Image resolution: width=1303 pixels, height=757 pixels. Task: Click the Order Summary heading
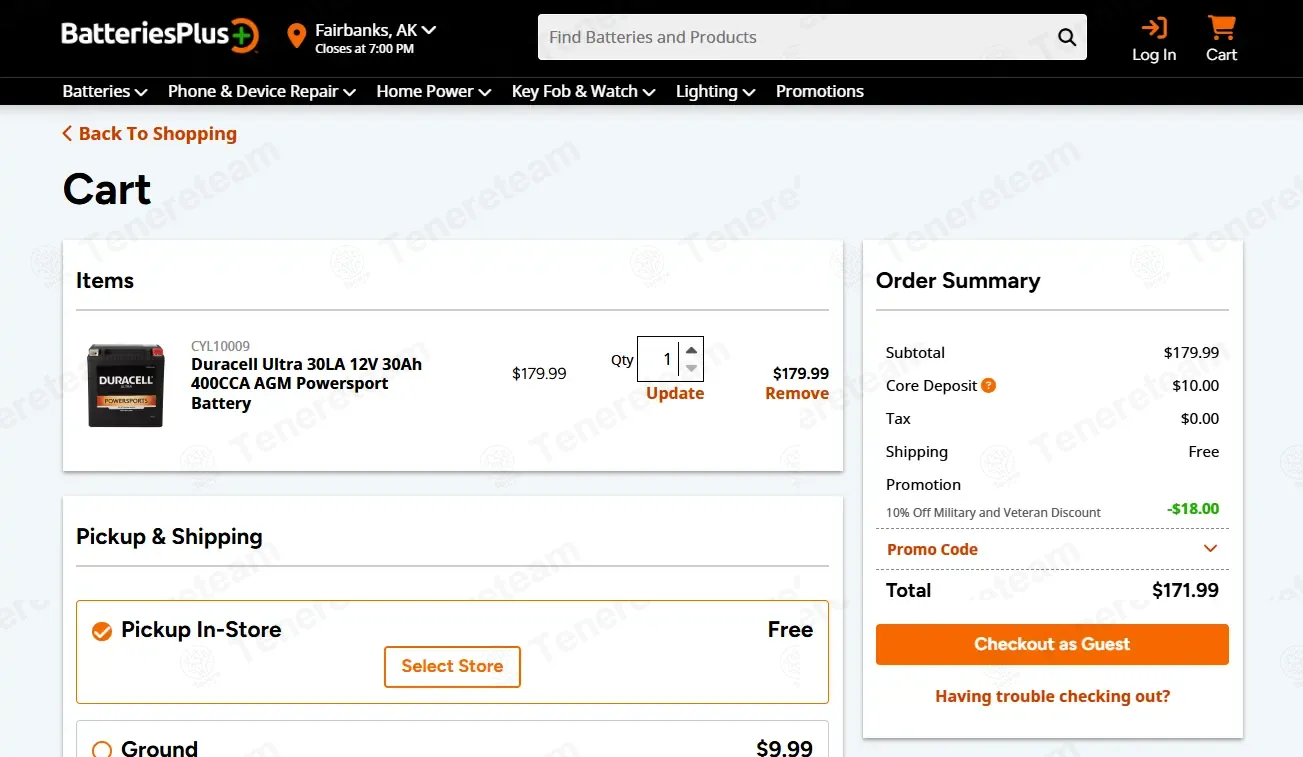pyautogui.click(x=958, y=281)
